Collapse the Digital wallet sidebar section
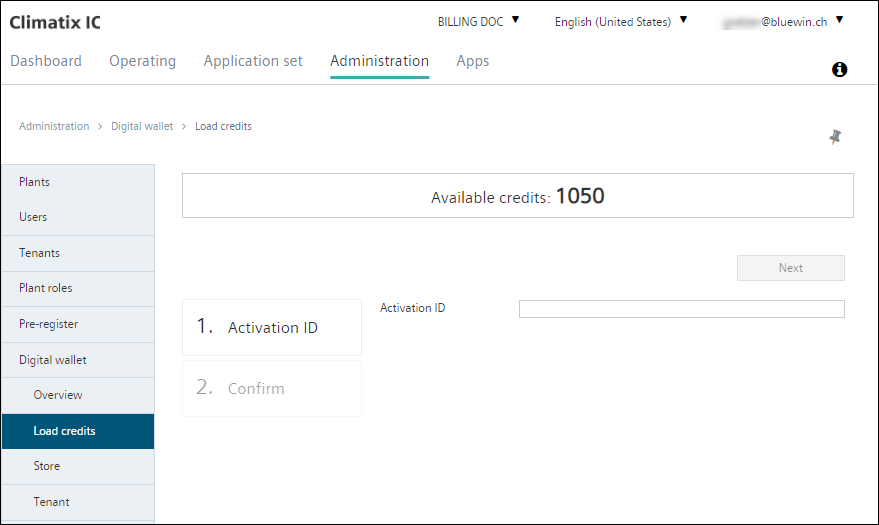The height and width of the screenshot is (525, 879). click(78, 360)
